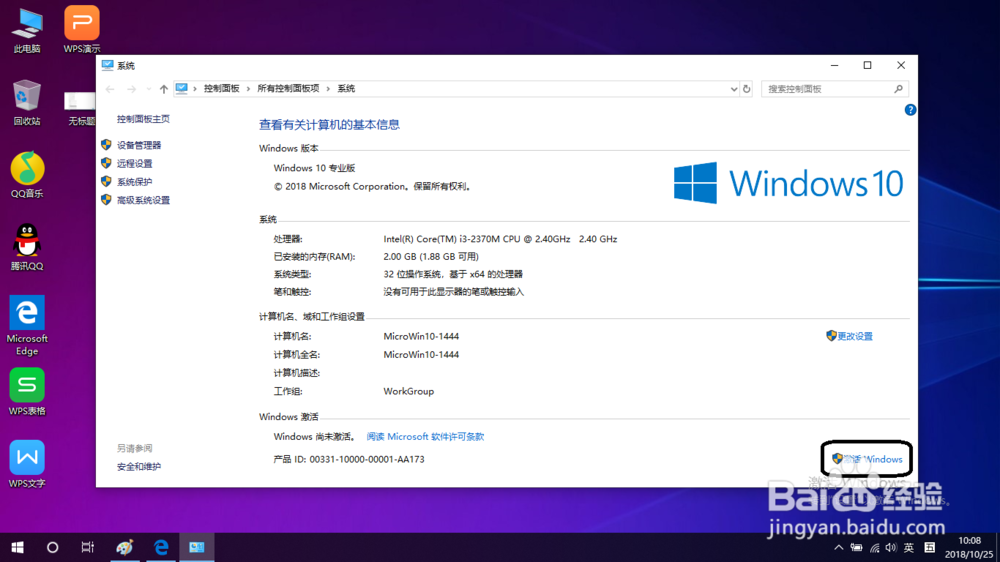Go up one level with up arrow
Screen dimensions: 1000x562
[164, 89]
